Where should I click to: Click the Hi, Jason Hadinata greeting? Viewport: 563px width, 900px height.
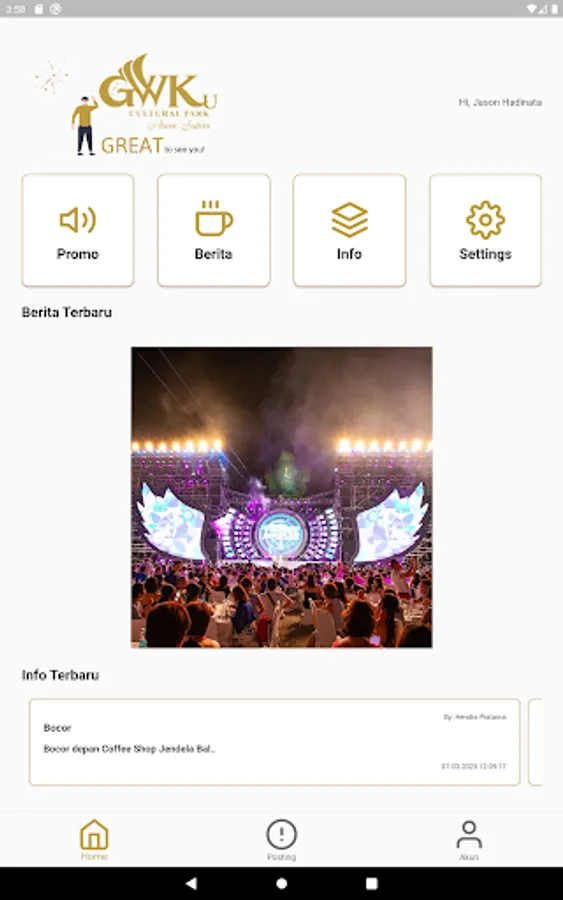500,102
